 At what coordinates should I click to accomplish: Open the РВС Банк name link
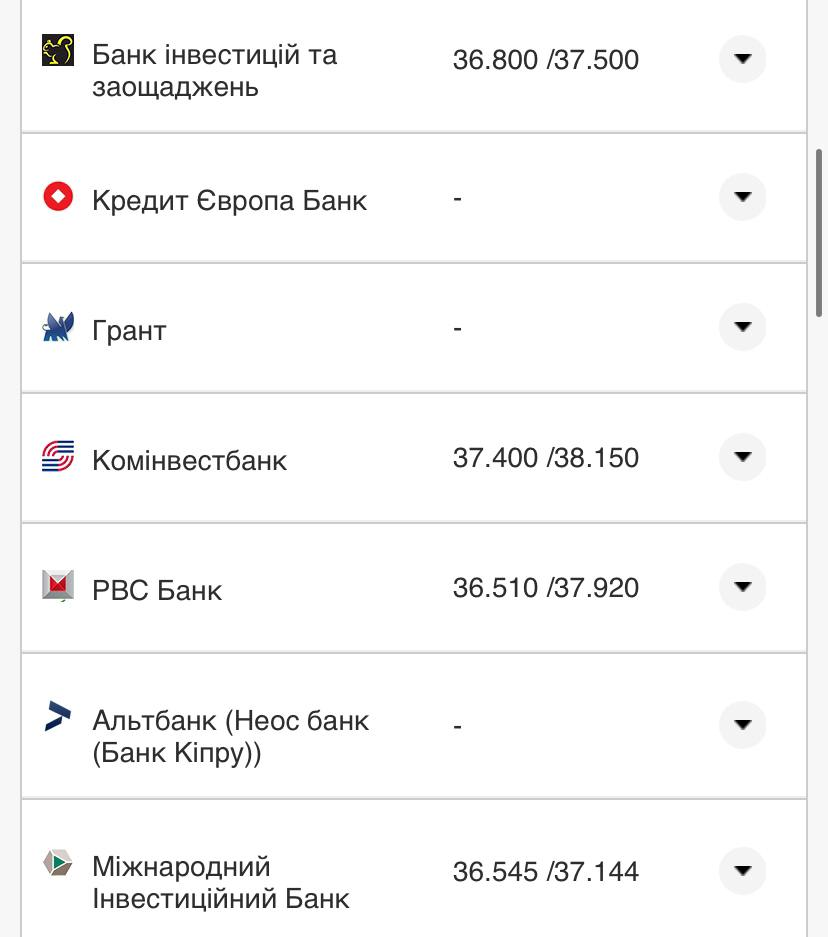point(157,590)
